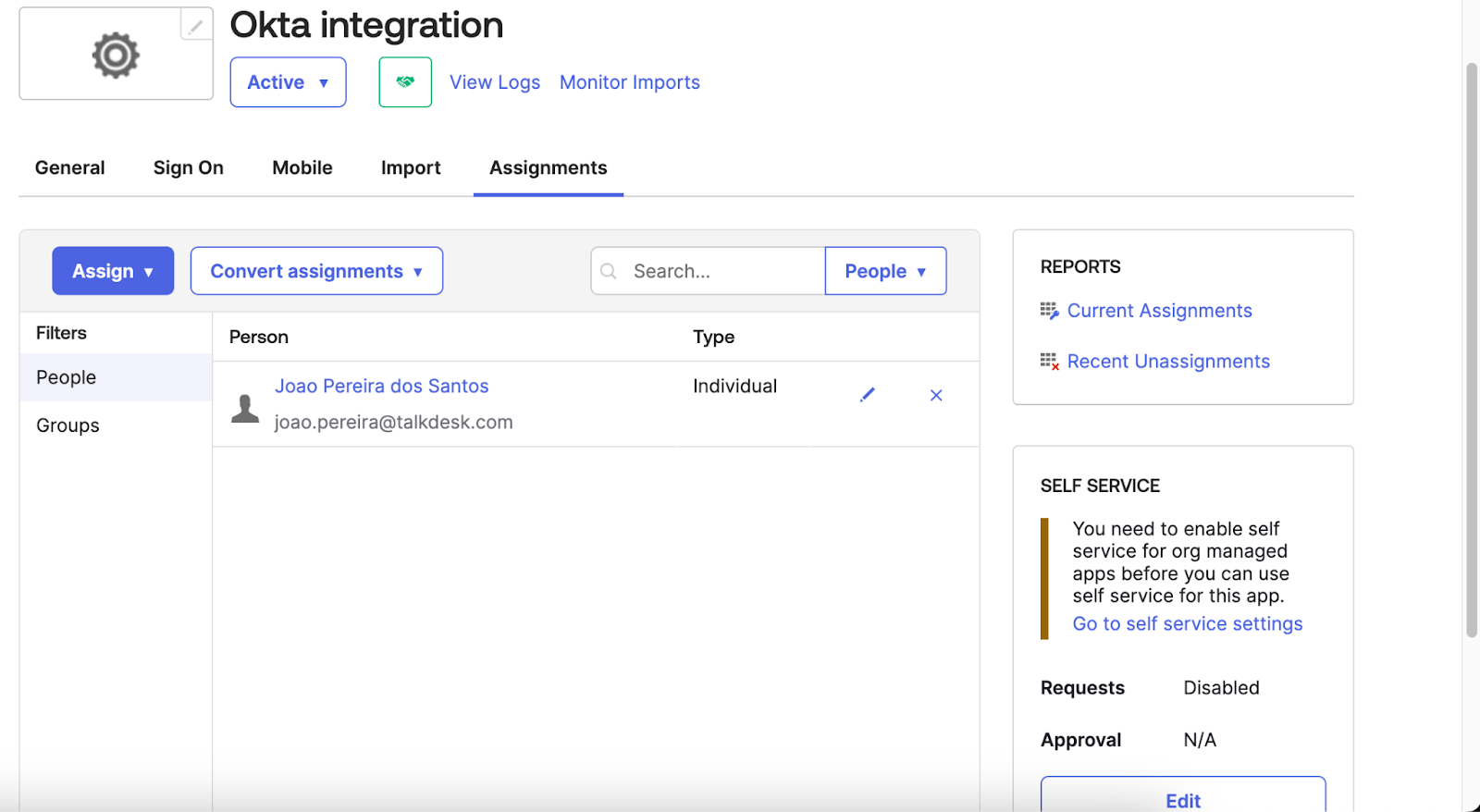Open the People search filter dropdown
This screenshot has height=812, width=1480.
[885, 271]
